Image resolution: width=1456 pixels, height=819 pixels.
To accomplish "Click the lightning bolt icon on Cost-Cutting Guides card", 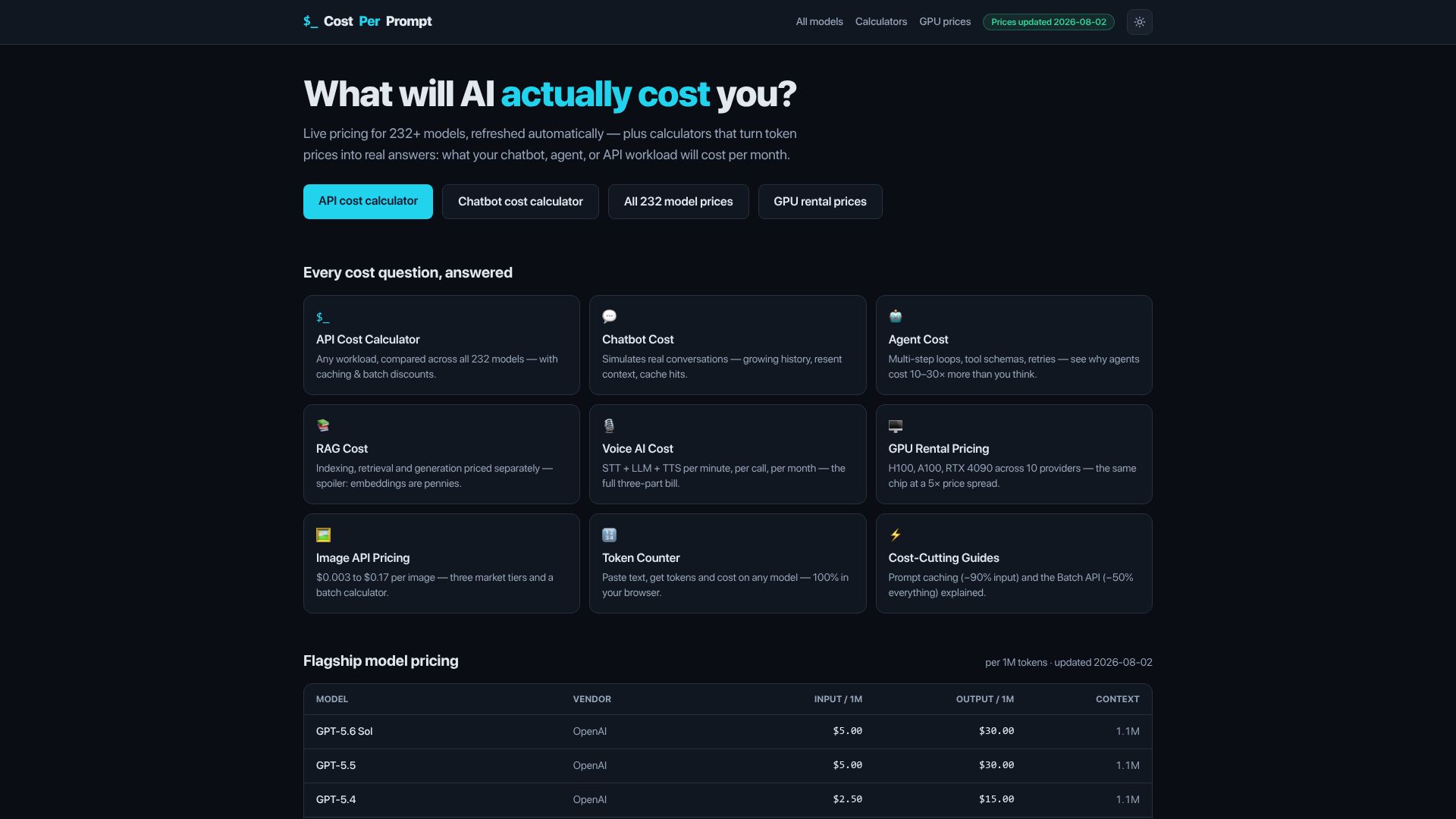I will [x=896, y=535].
